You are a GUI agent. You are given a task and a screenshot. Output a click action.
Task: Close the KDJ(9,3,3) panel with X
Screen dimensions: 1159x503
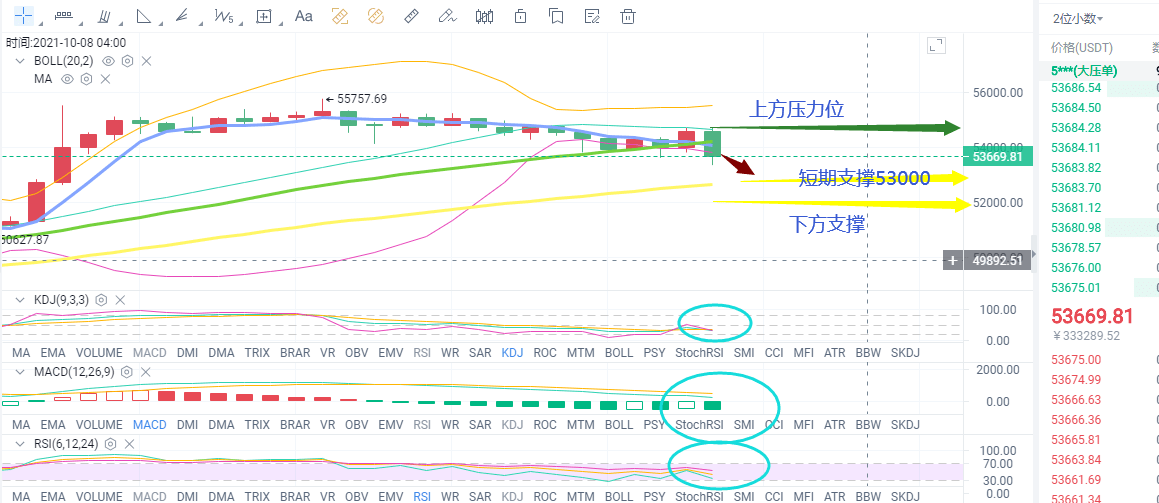pyautogui.click(x=120, y=300)
